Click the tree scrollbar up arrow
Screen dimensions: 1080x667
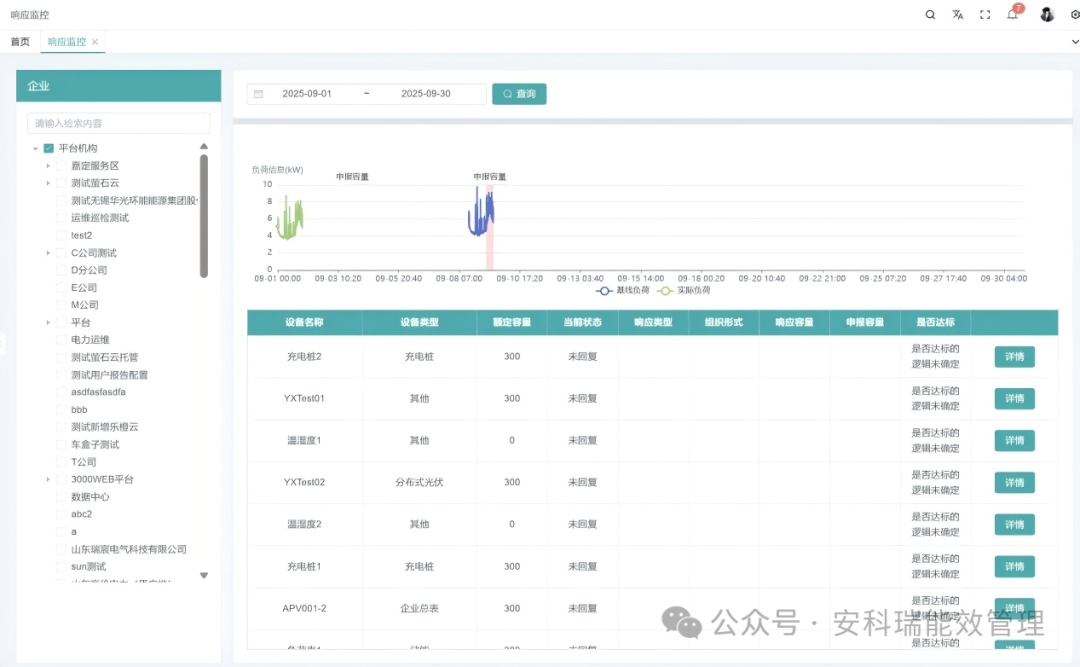click(204, 146)
